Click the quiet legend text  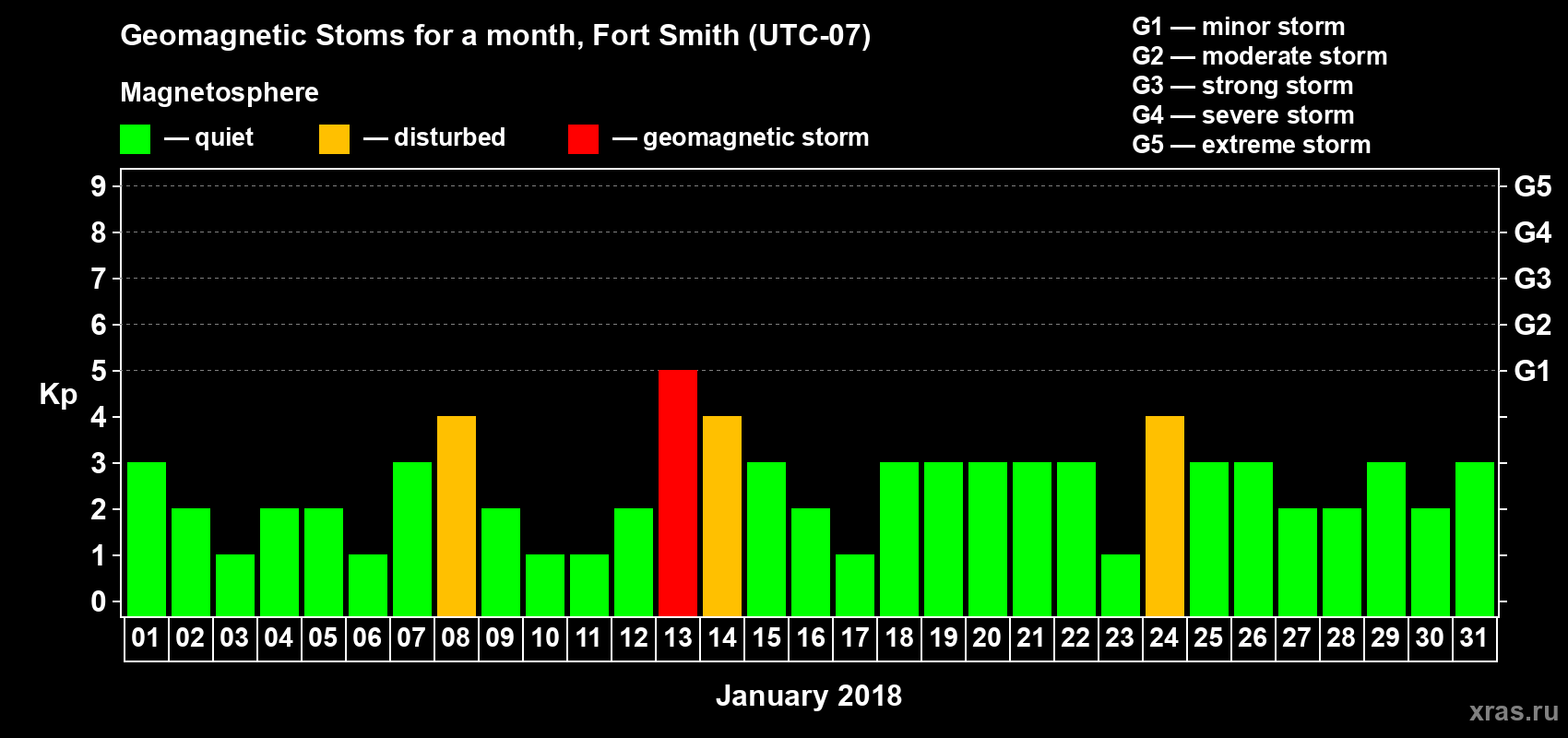tap(224, 137)
